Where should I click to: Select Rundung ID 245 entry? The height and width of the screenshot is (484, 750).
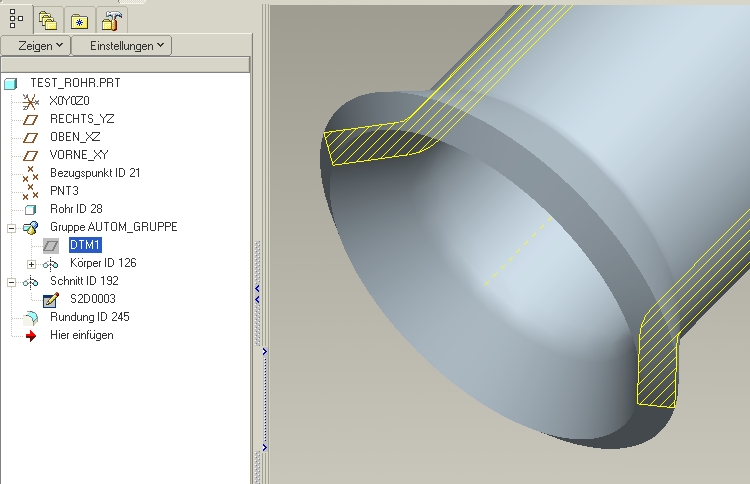[89, 317]
